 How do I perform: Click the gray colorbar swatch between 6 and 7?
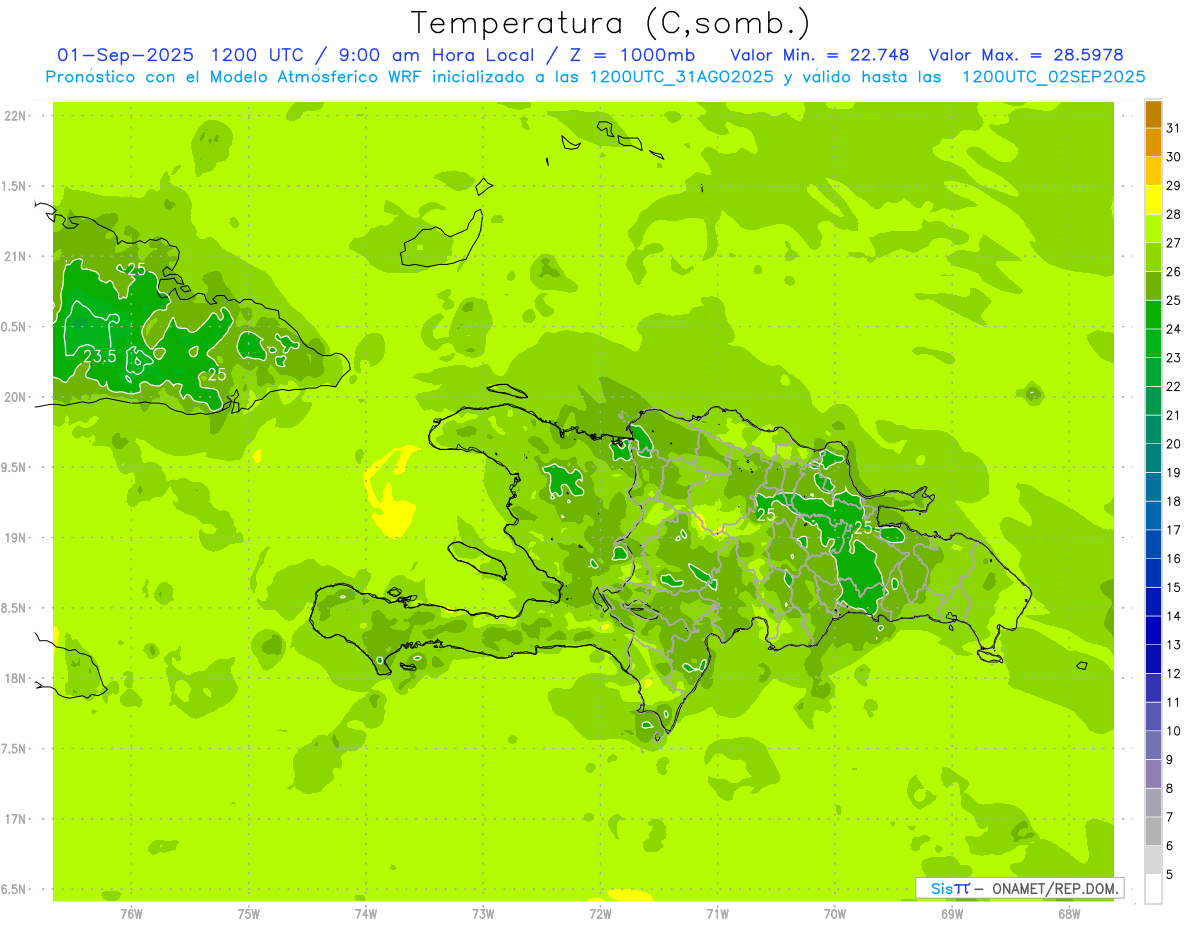click(x=1153, y=831)
